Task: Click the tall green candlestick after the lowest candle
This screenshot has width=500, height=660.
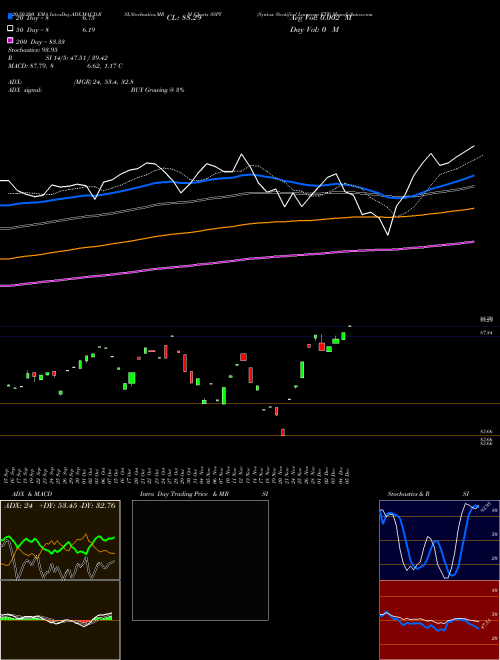Action: coord(302,370)
